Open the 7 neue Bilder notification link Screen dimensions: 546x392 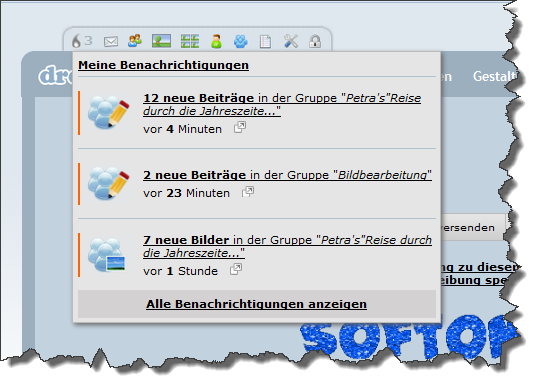tap(288, 246)
